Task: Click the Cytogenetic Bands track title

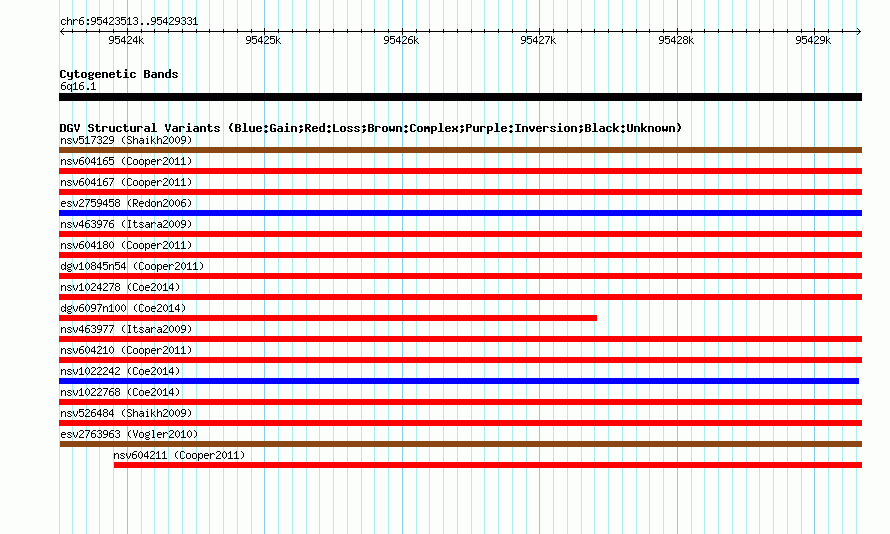Action: coord(119,74)
